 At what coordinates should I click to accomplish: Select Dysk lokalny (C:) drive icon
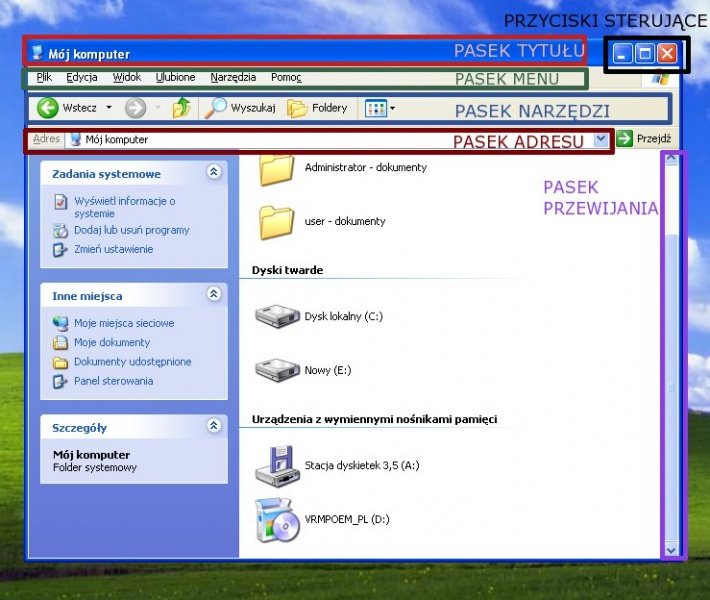[x=276, y=316]
